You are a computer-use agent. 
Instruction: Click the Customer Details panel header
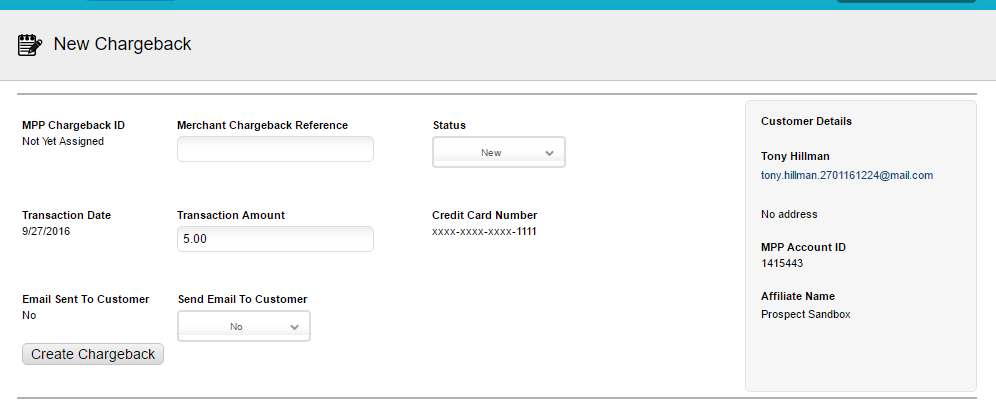[806, 121]
